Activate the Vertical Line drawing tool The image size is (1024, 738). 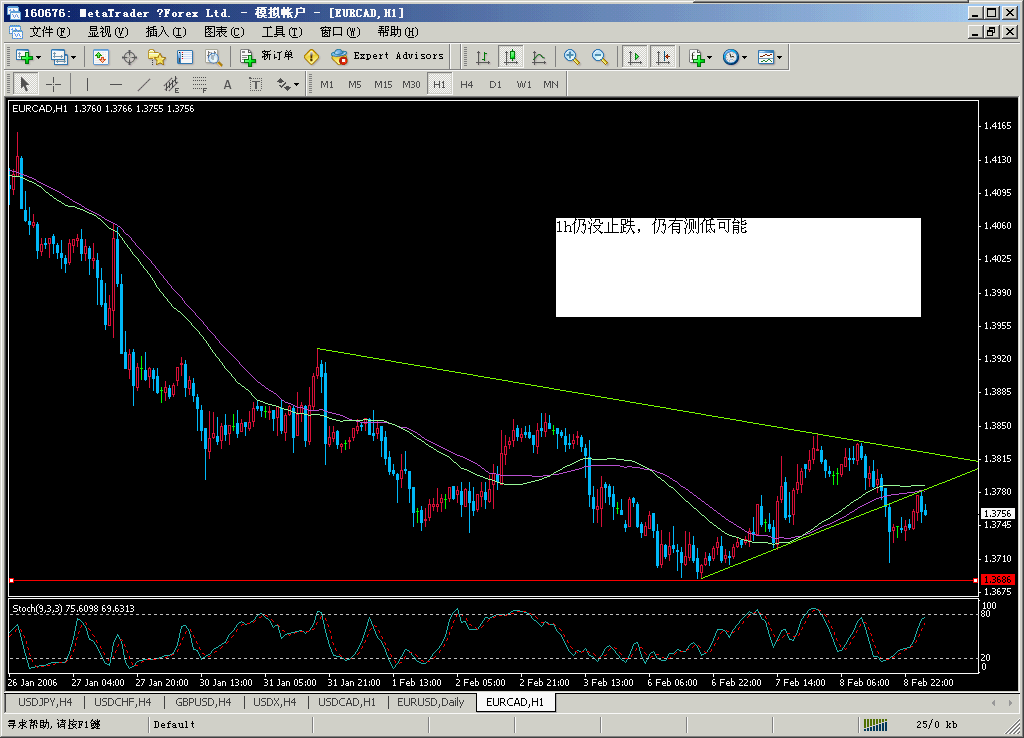point(87,84)
